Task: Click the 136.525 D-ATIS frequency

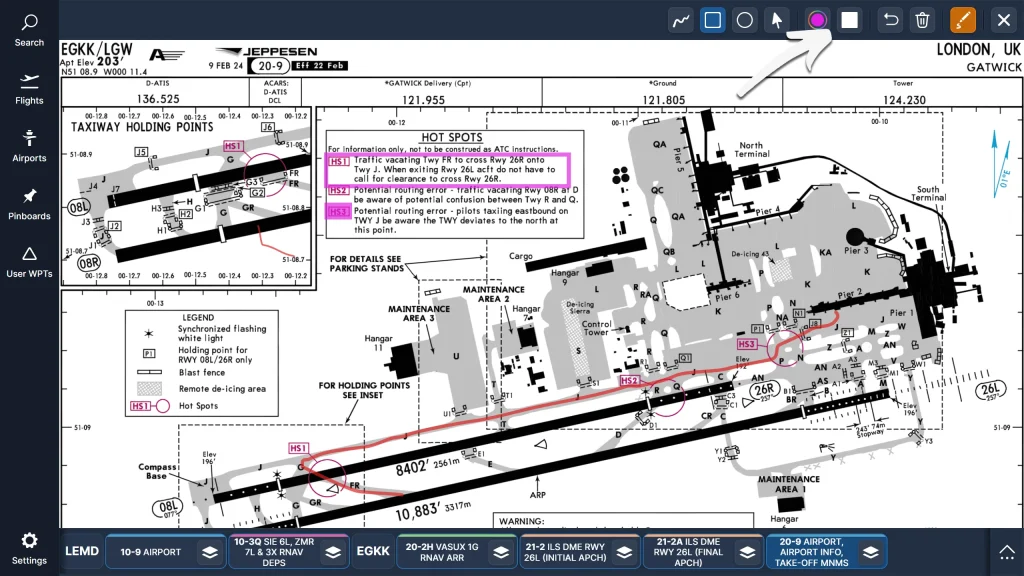Action: click(157, 99)
